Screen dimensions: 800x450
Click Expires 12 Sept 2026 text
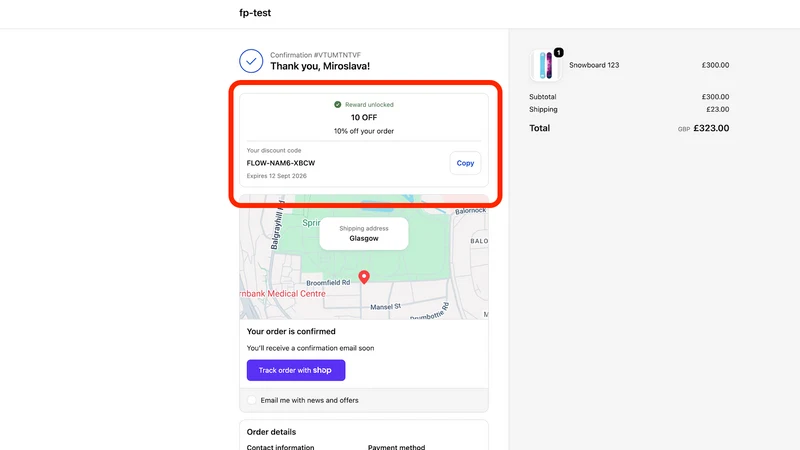tap(277, 176)
